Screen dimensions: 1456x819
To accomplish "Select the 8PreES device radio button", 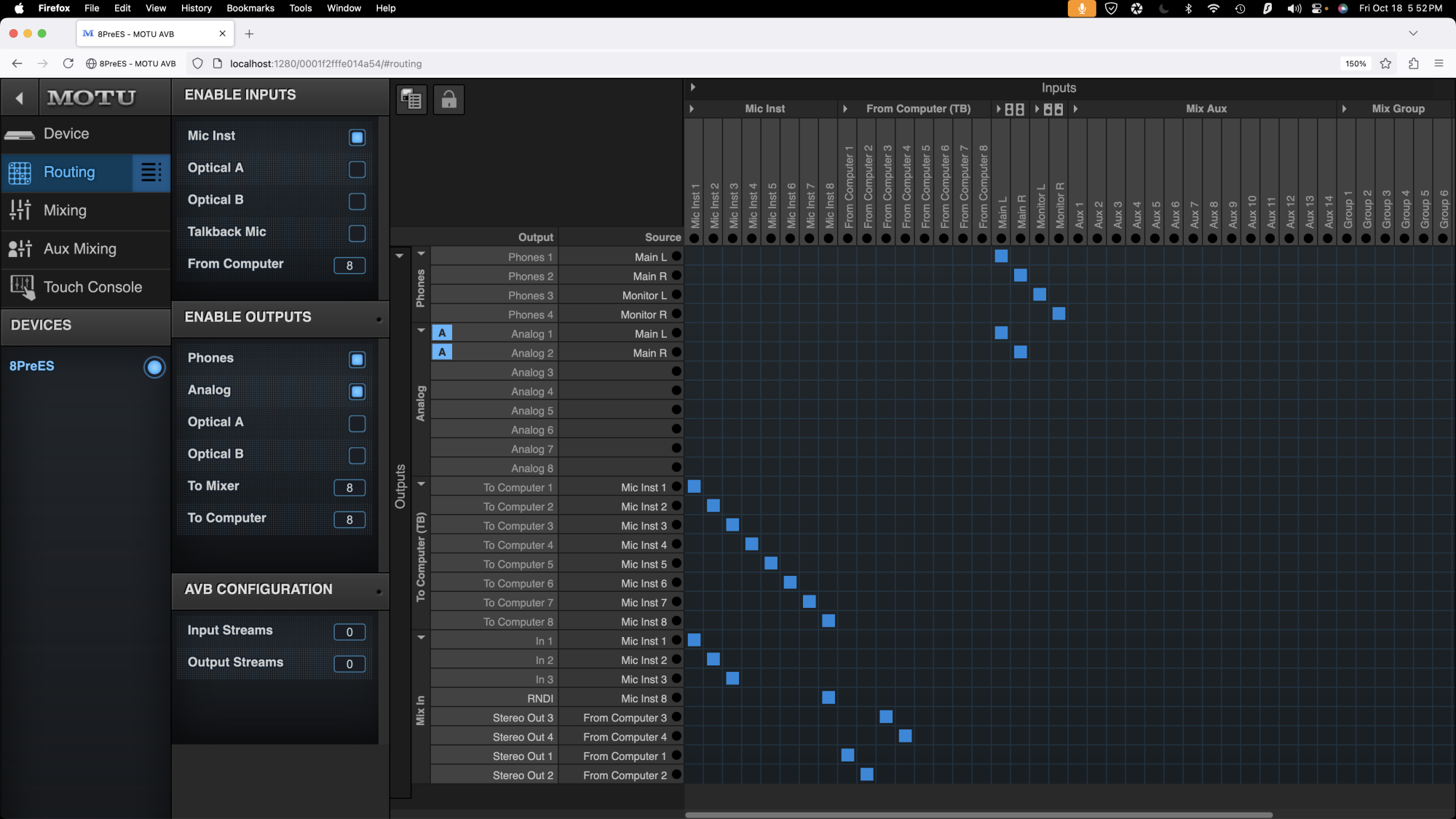I will coord(154,367).
